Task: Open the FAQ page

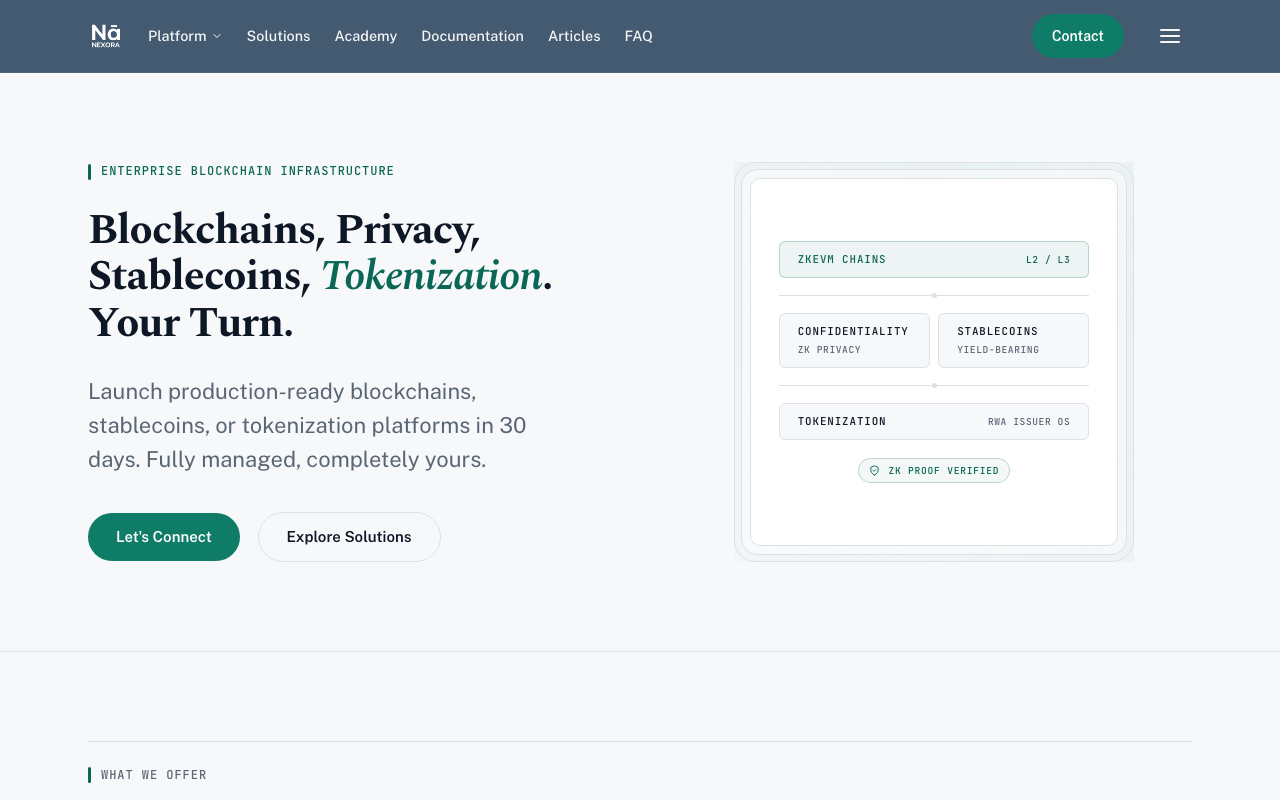Action: coord(639,36)
